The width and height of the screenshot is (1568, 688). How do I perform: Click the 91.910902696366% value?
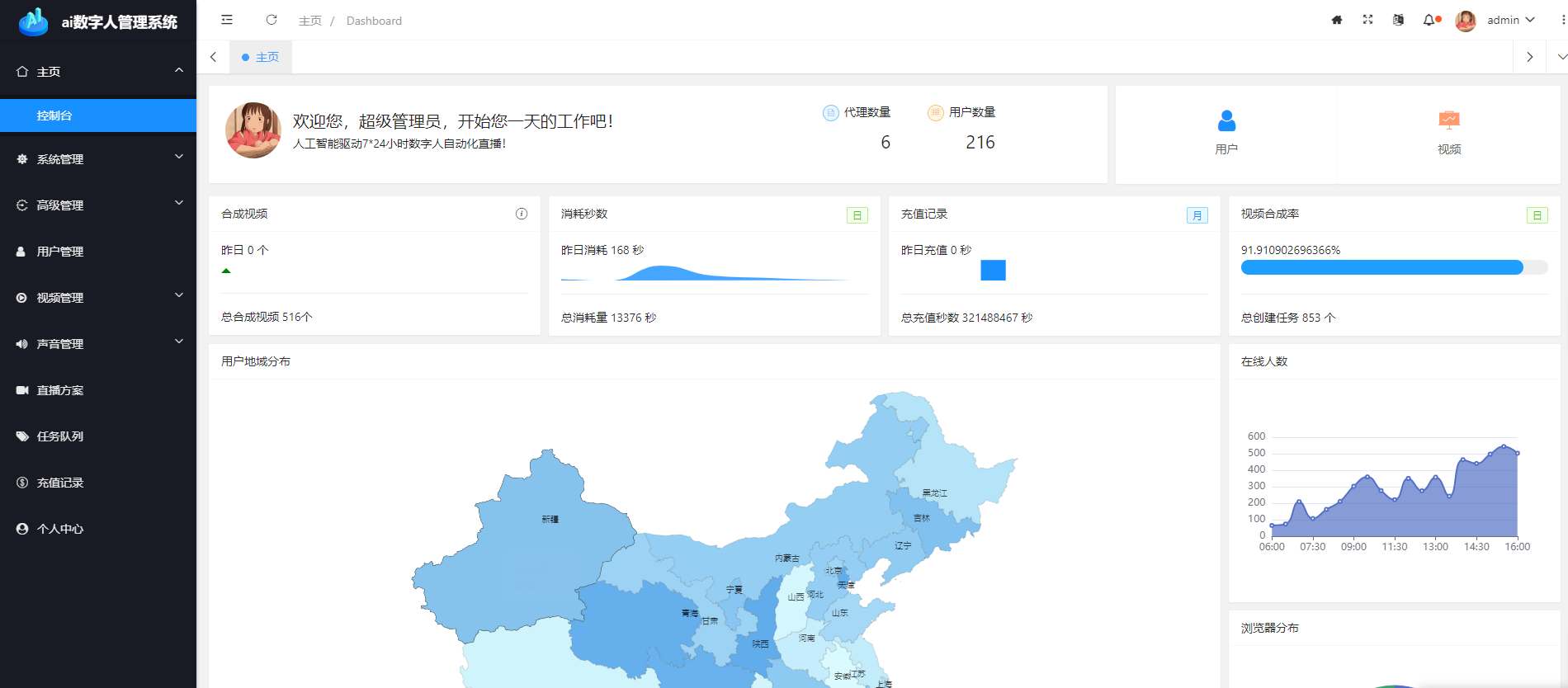[1291, 250]
